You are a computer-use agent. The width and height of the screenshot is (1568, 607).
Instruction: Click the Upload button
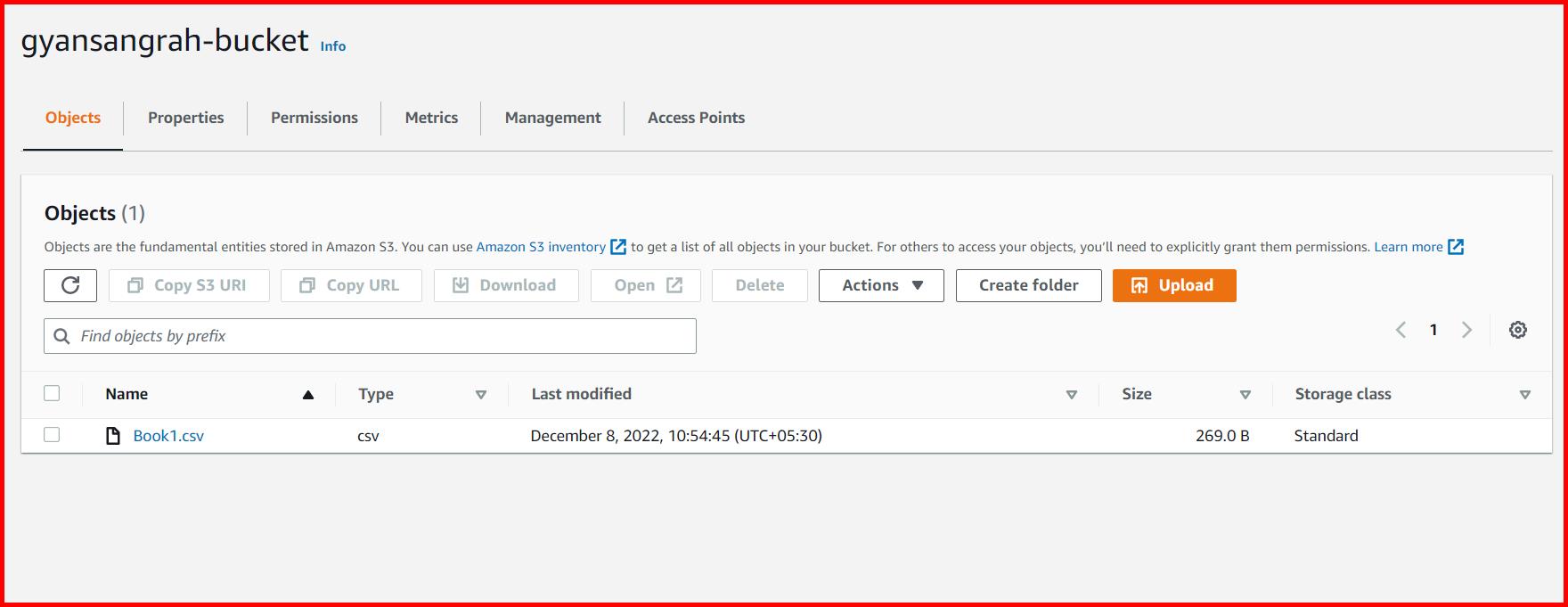pos(1174,285)
